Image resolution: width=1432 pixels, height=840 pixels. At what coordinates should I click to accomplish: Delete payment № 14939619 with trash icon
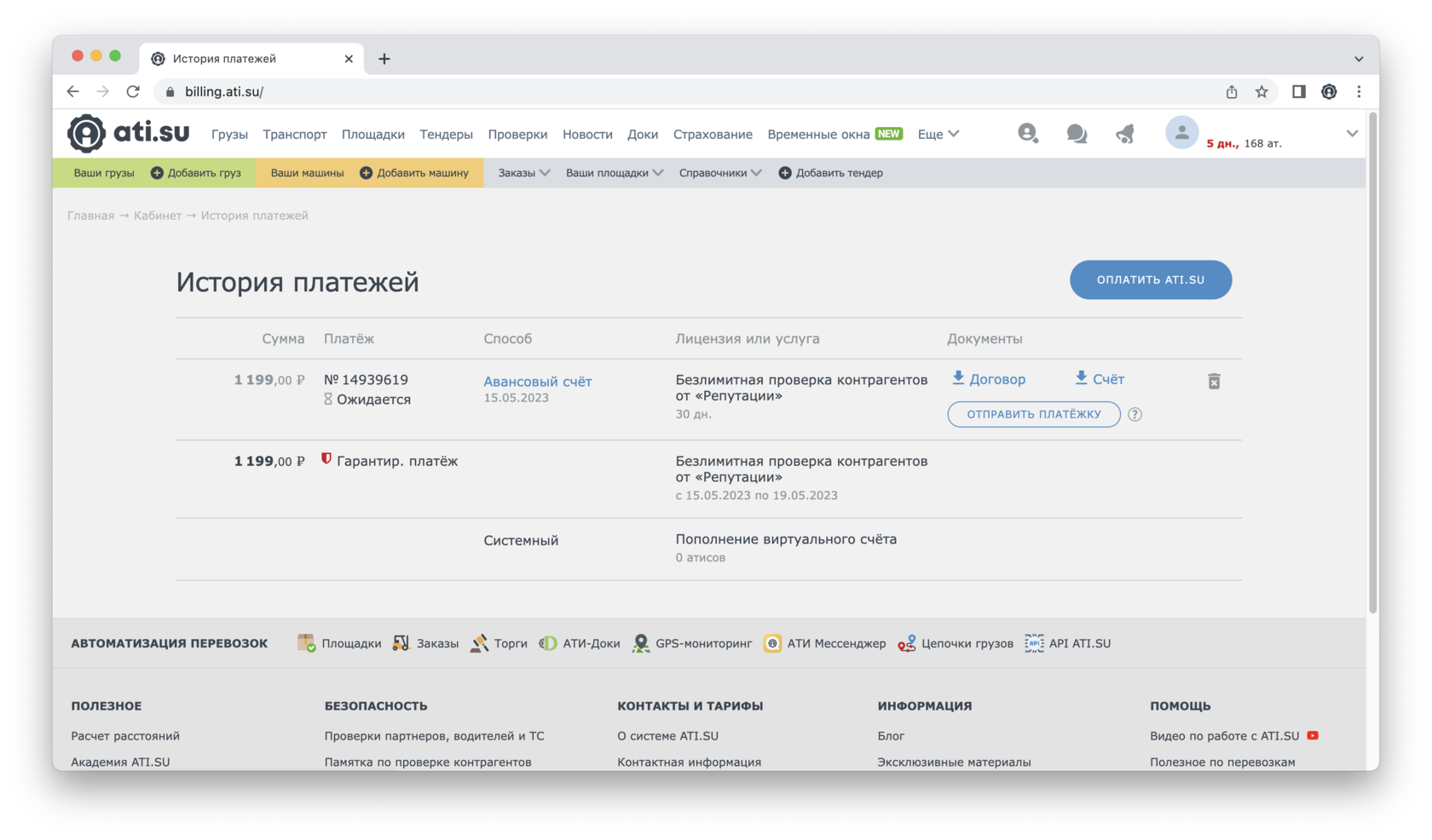1214,381
